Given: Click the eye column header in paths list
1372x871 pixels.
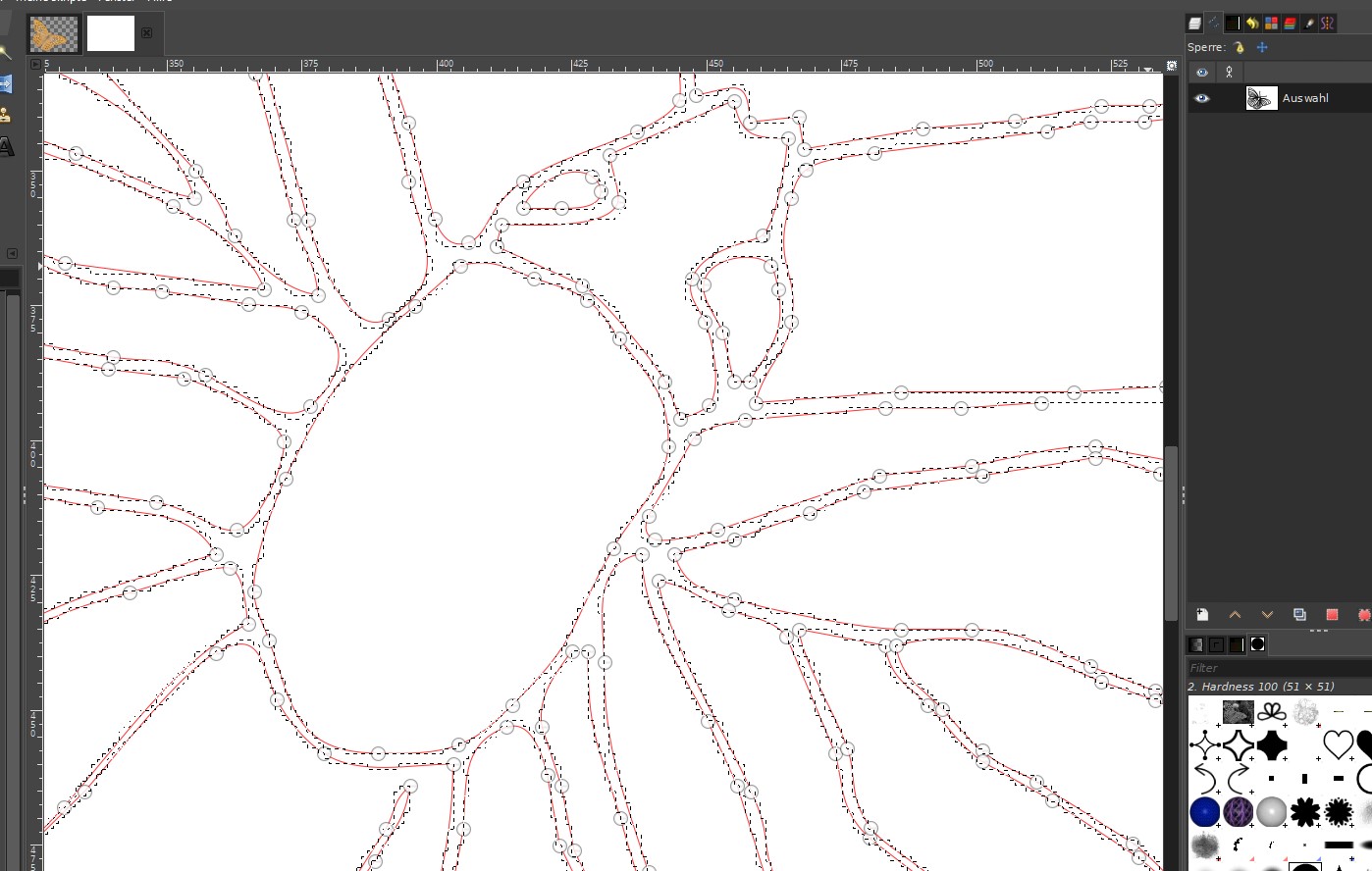Looking at the screenshot, I should point(1201,72).
